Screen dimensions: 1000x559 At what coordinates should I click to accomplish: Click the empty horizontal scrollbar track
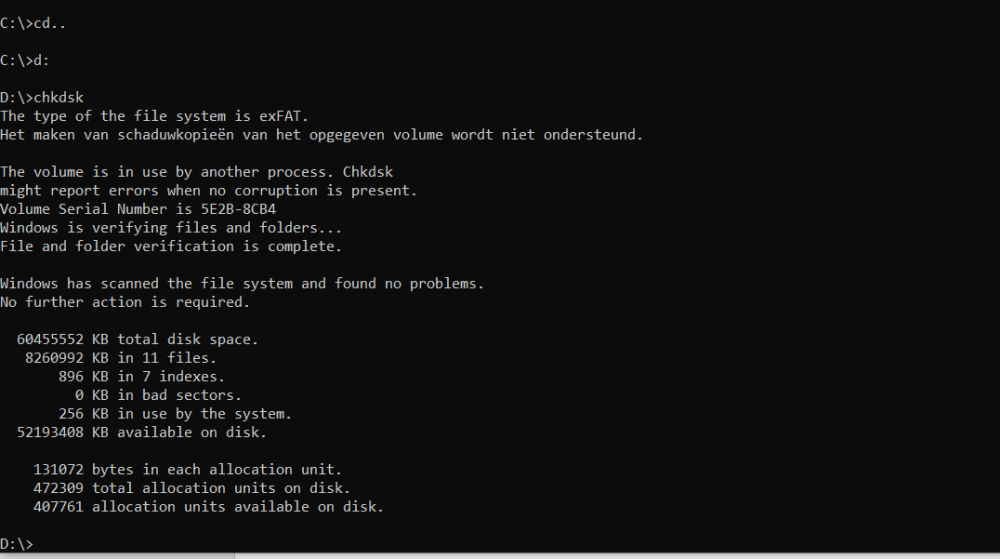coord(600,555)
